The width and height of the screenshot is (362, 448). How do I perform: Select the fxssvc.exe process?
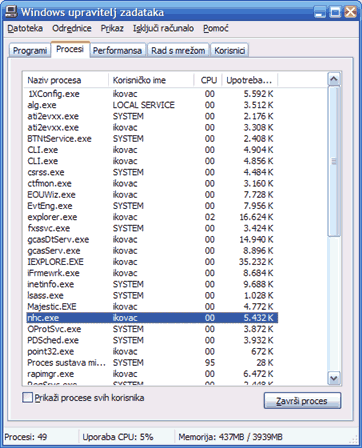coord(151,228)
